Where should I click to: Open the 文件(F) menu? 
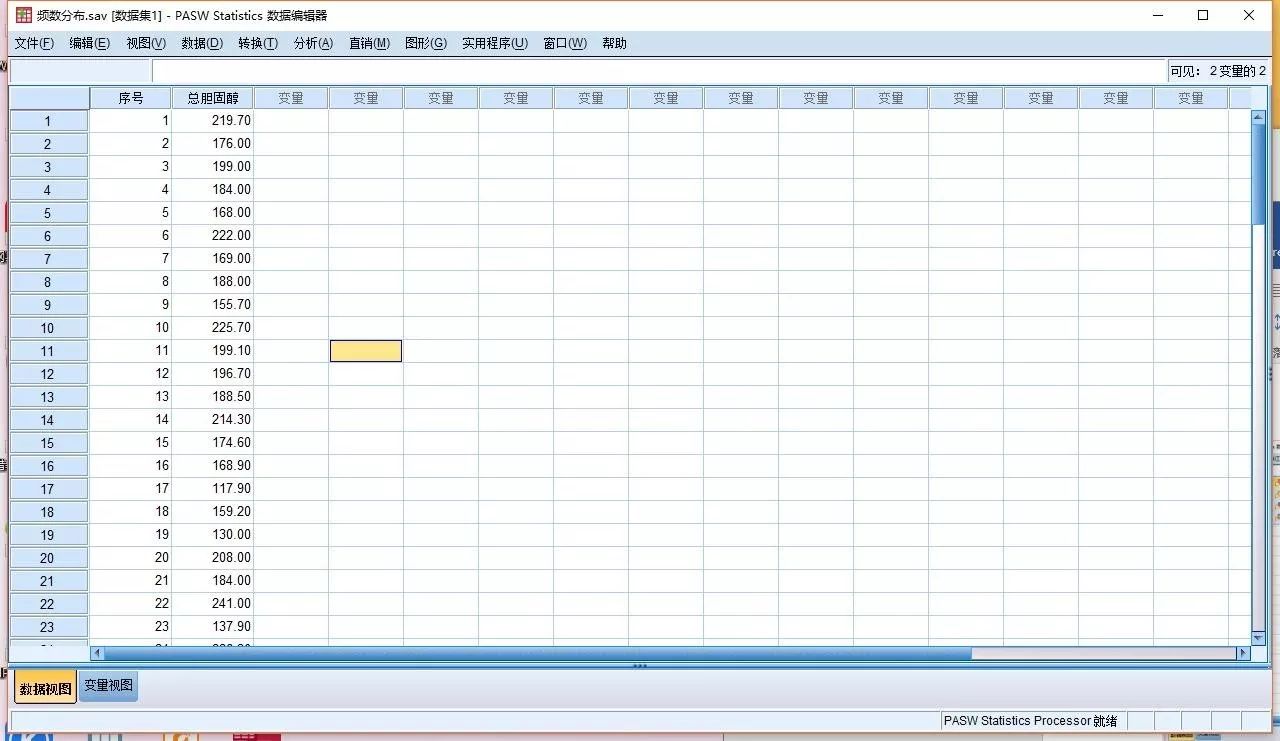(x=34, y=43)
